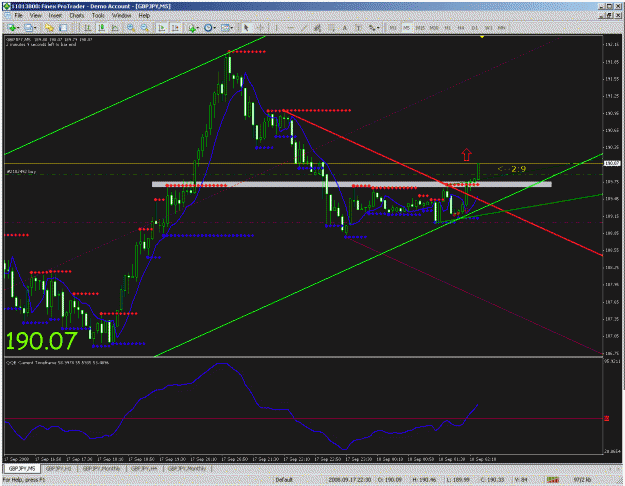Select the Text Label (T) tool

coord(358,28)
